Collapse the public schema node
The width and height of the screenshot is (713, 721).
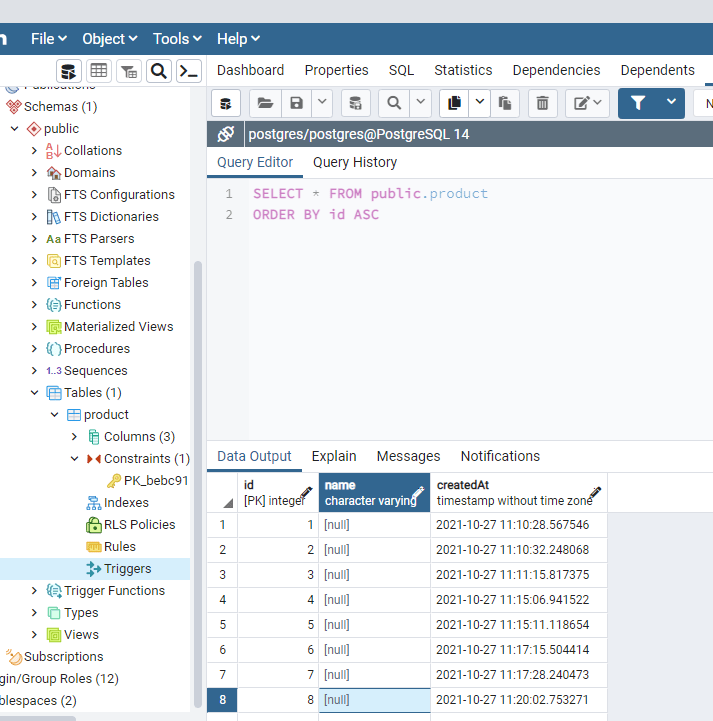(x=15, y=129)
